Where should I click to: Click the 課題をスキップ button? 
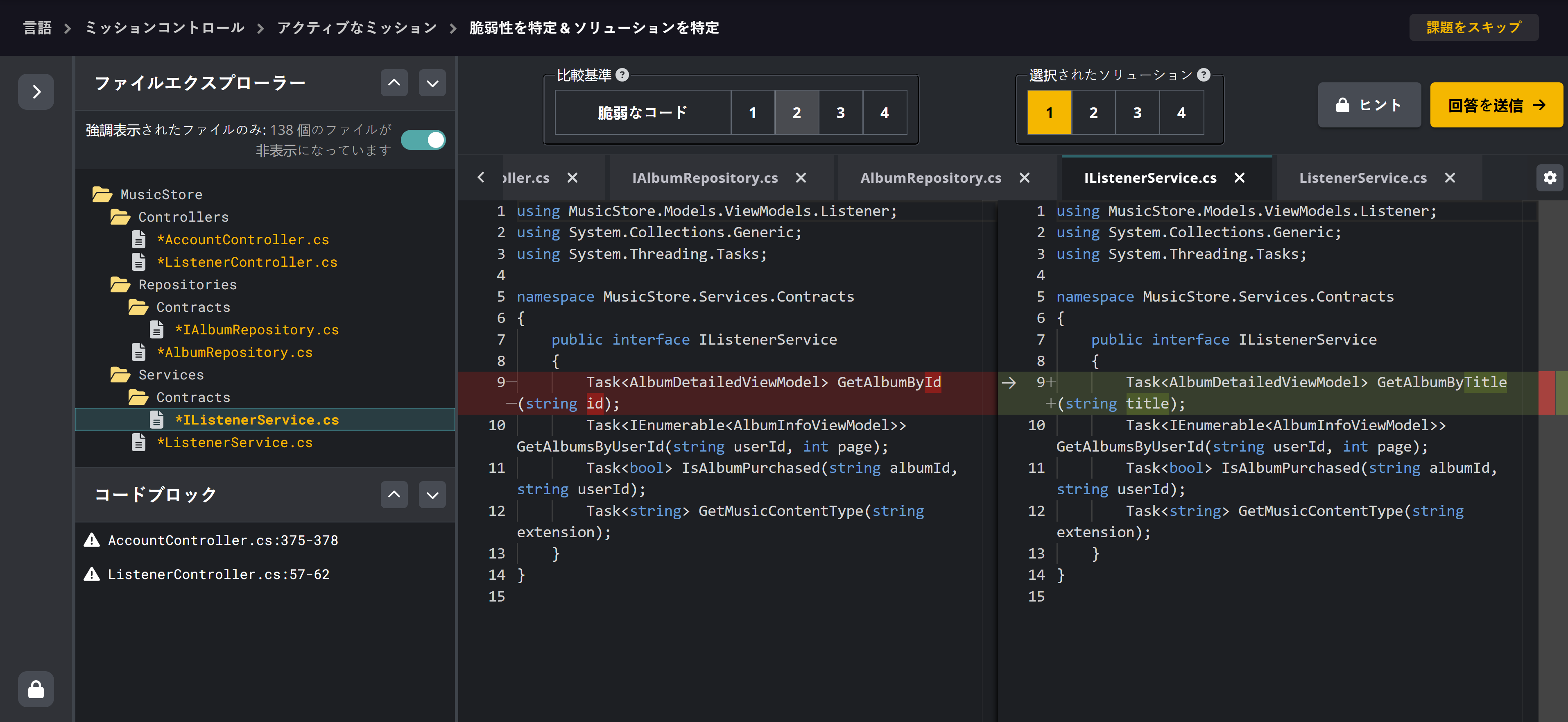pos(1474,27)
